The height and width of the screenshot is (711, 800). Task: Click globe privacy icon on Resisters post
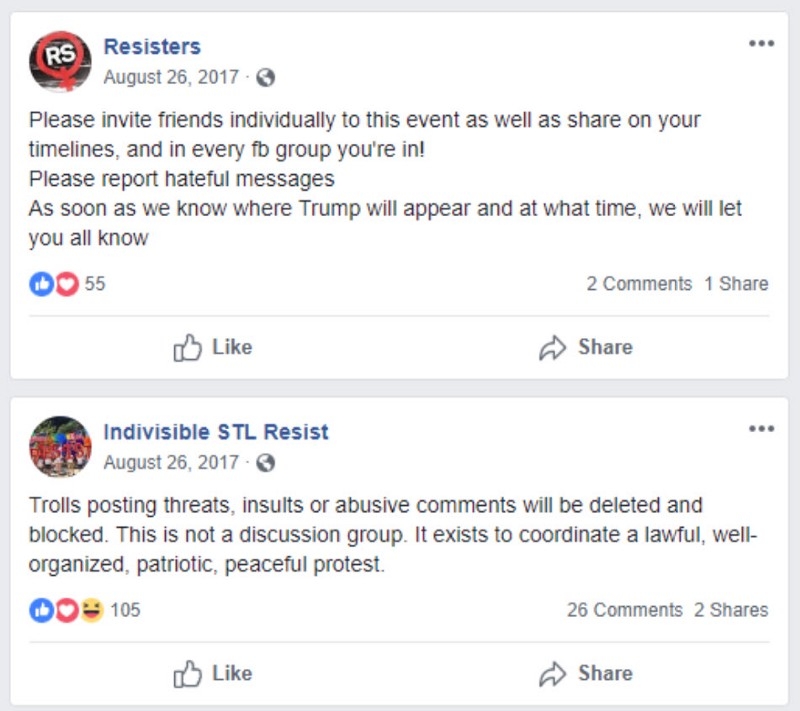[265, 77]
